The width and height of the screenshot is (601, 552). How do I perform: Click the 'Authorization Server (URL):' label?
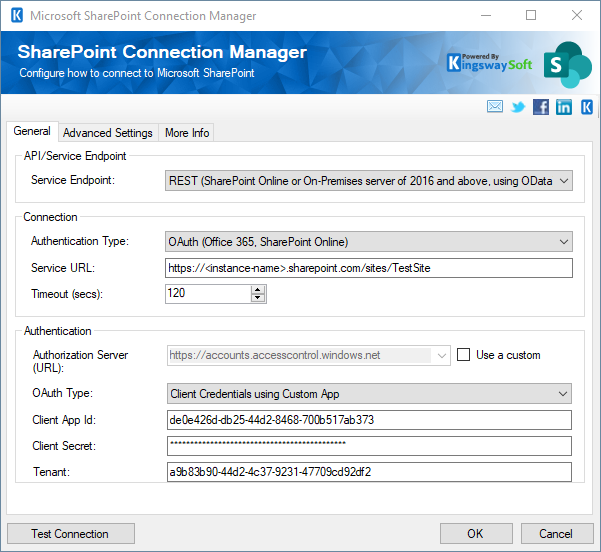pos(80,361)
